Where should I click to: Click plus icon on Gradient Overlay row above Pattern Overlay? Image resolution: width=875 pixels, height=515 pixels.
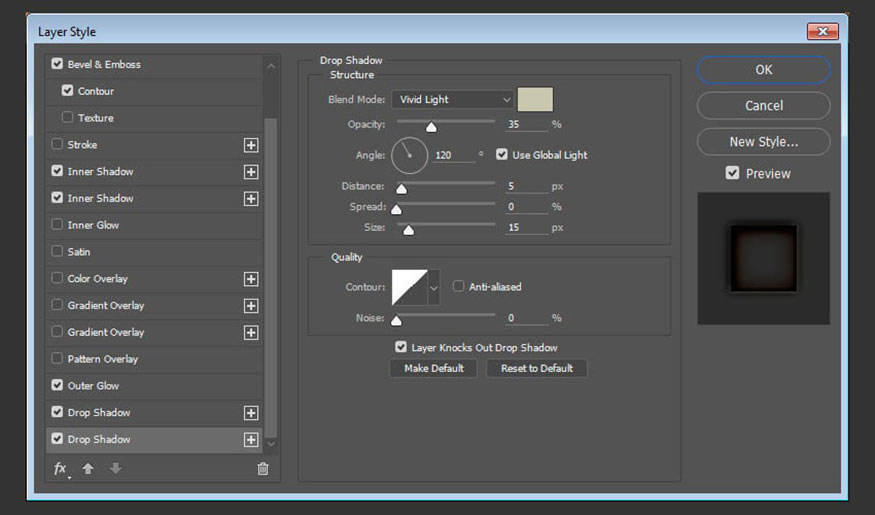(x=251, y=333)
